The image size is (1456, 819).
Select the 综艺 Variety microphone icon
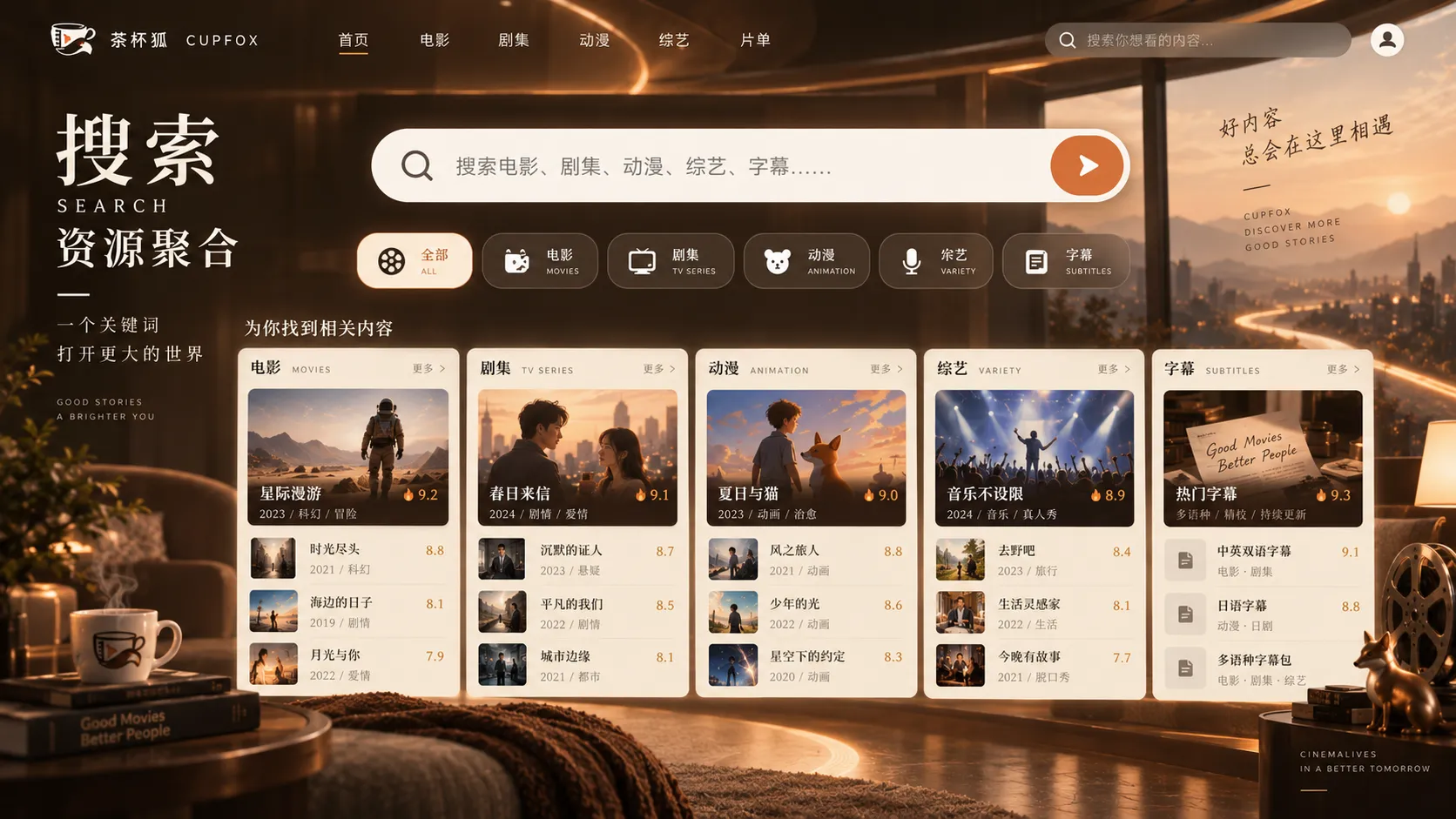tap(911, 261)
